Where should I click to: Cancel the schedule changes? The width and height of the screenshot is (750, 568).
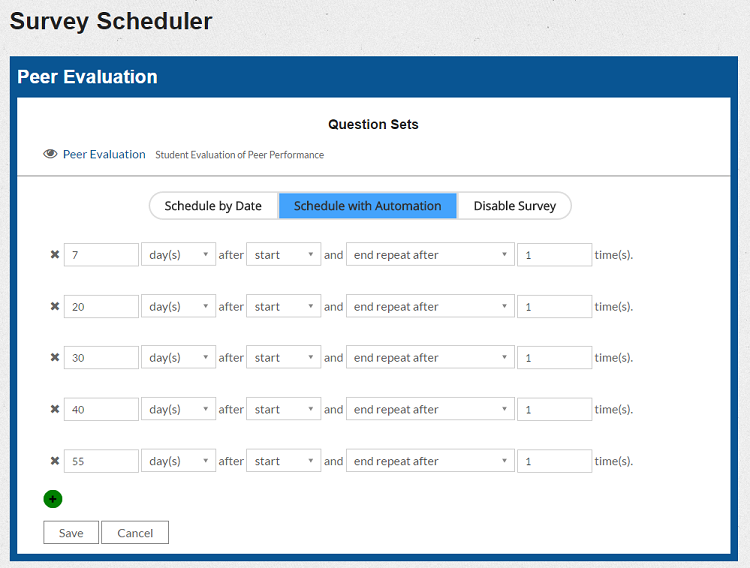135,533
